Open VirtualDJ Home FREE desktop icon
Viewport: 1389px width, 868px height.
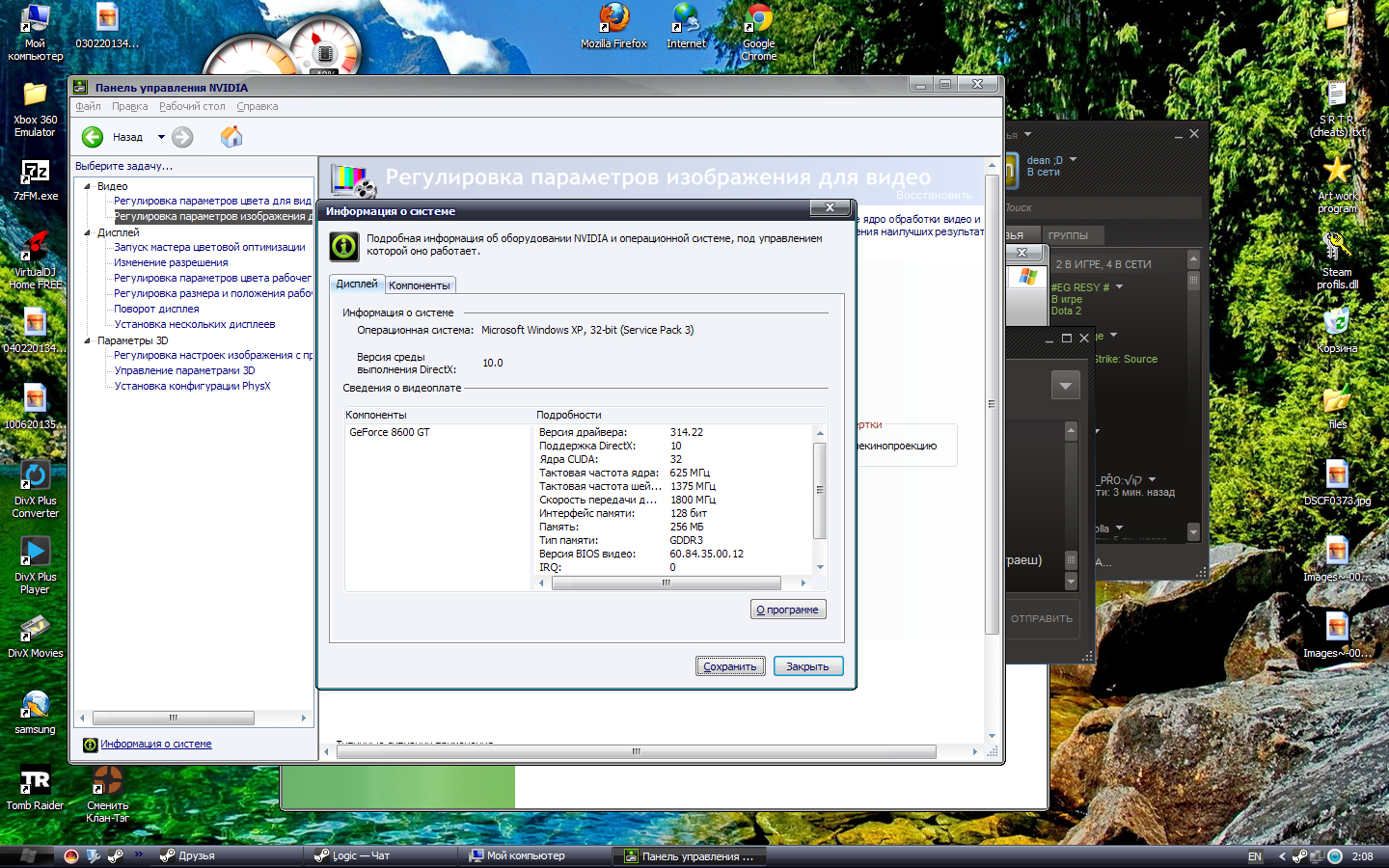click(x=35, y=260)
